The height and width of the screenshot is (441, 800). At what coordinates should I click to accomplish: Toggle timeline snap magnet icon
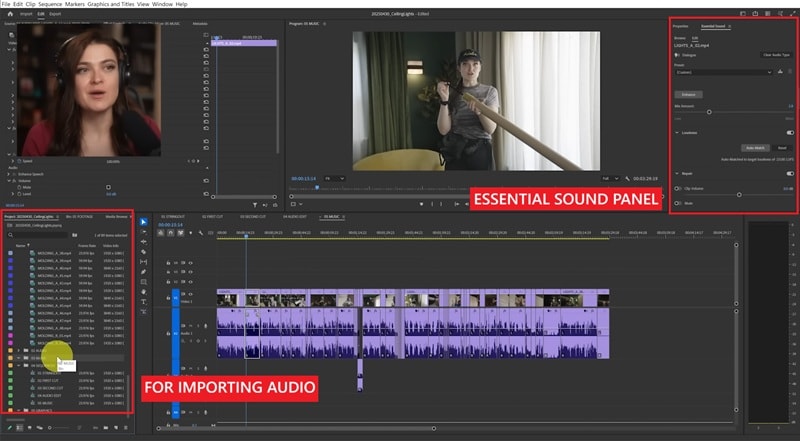click(x=170, y=233)
